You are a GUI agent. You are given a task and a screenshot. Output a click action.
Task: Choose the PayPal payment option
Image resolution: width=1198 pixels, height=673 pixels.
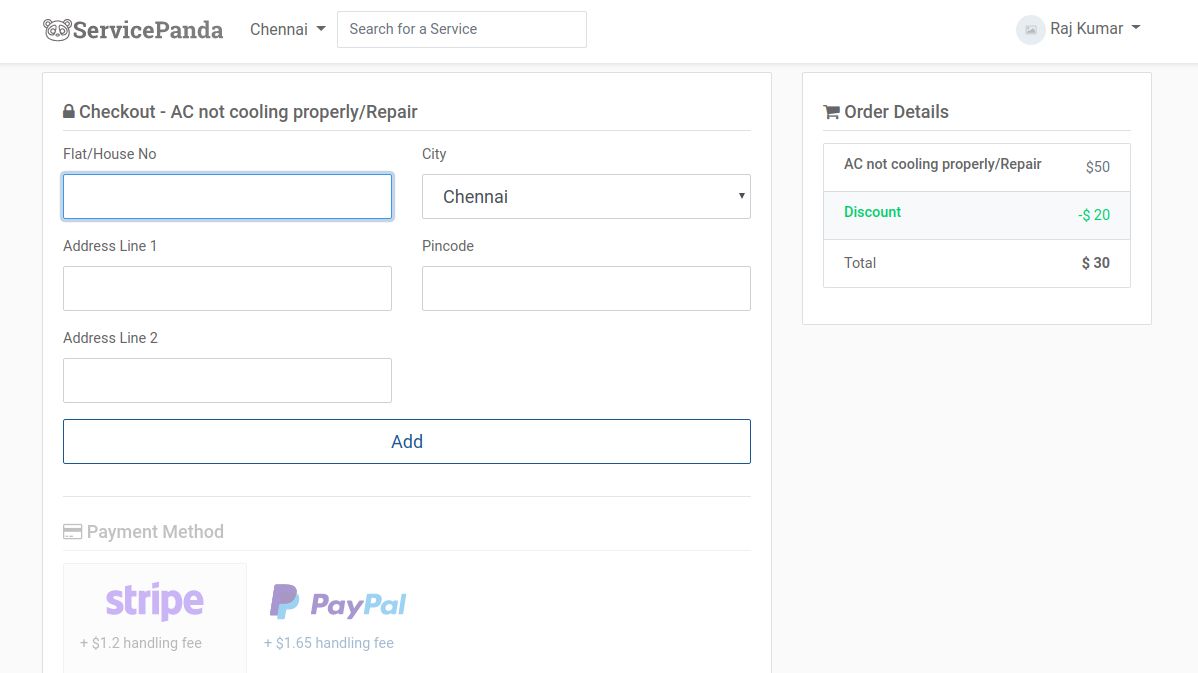point(338,602)
